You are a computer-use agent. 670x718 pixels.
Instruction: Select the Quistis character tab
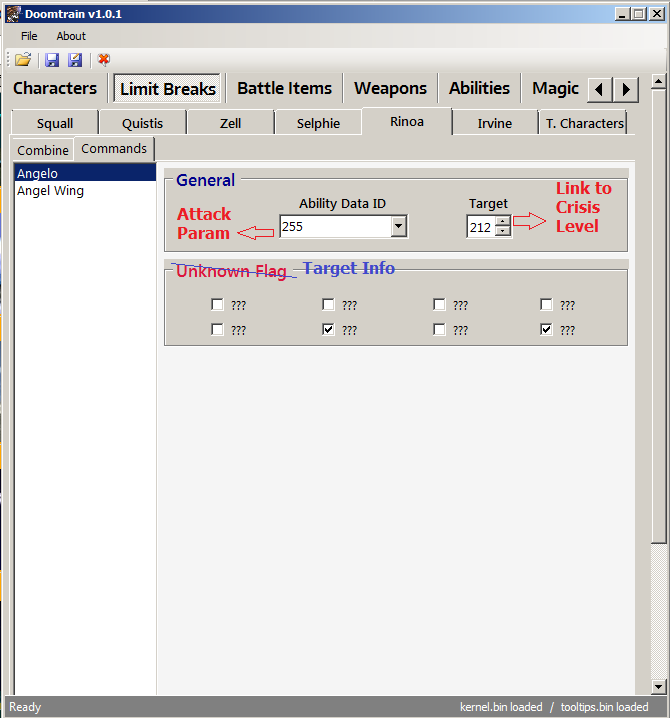click(142, 123)
